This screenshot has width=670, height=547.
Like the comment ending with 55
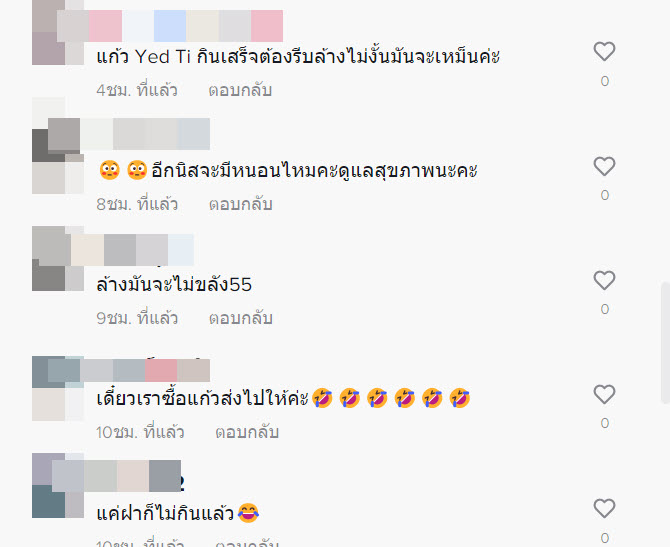coord(604,280)
